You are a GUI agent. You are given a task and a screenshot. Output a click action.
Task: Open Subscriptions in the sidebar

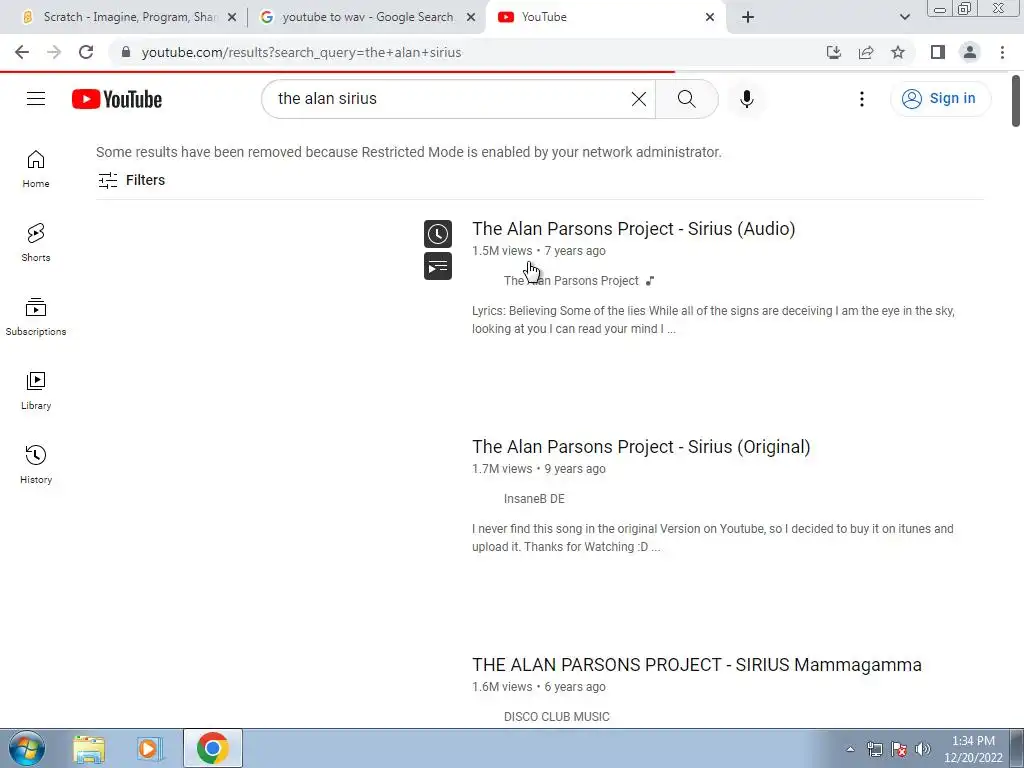(36, 317)
